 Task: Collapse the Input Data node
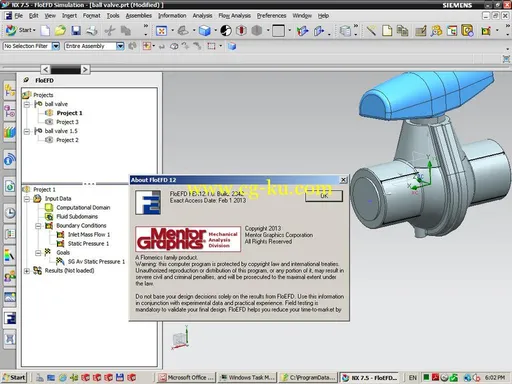coord(27,199)
